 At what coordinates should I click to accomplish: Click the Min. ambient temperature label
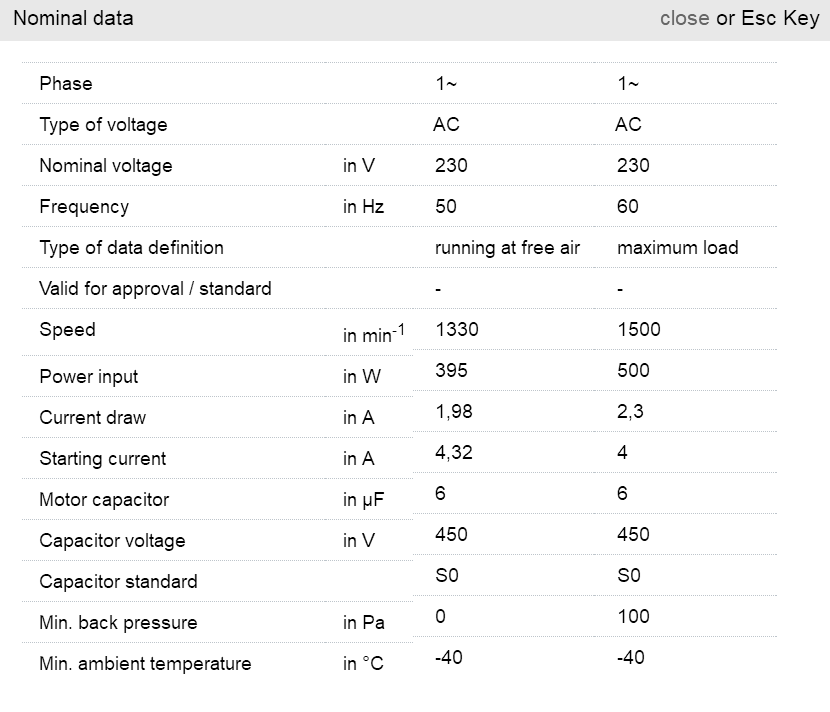[x=145, y=664]
